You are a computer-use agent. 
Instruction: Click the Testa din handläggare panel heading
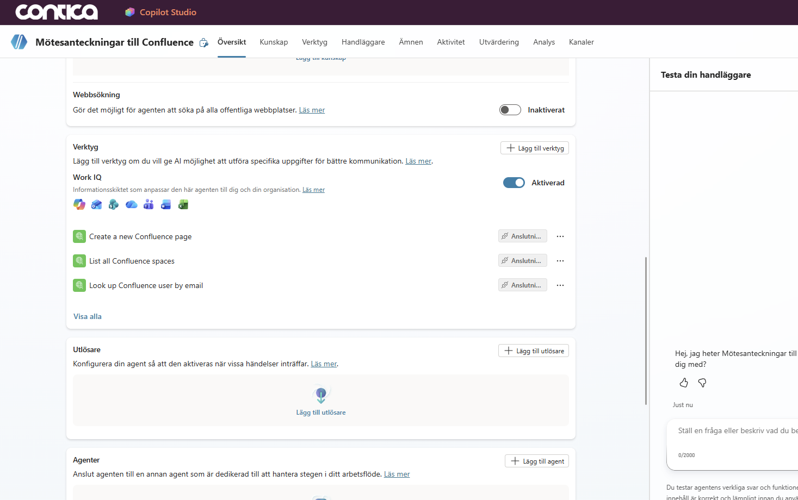pyautogui.click(x=706, y=75)
